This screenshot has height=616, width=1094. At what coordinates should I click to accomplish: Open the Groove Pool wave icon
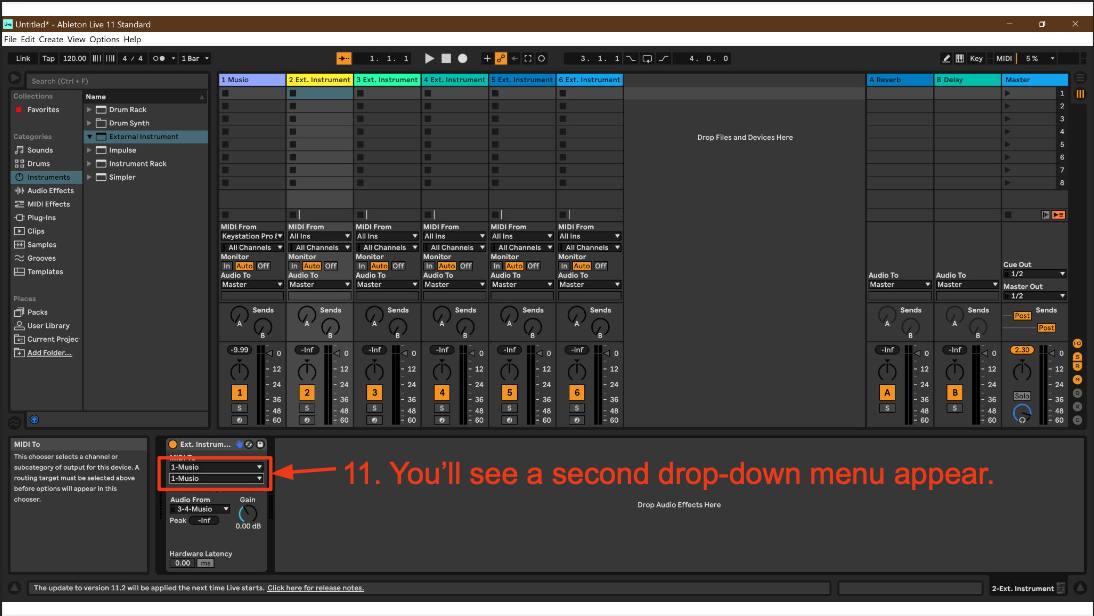pos(15,423)
